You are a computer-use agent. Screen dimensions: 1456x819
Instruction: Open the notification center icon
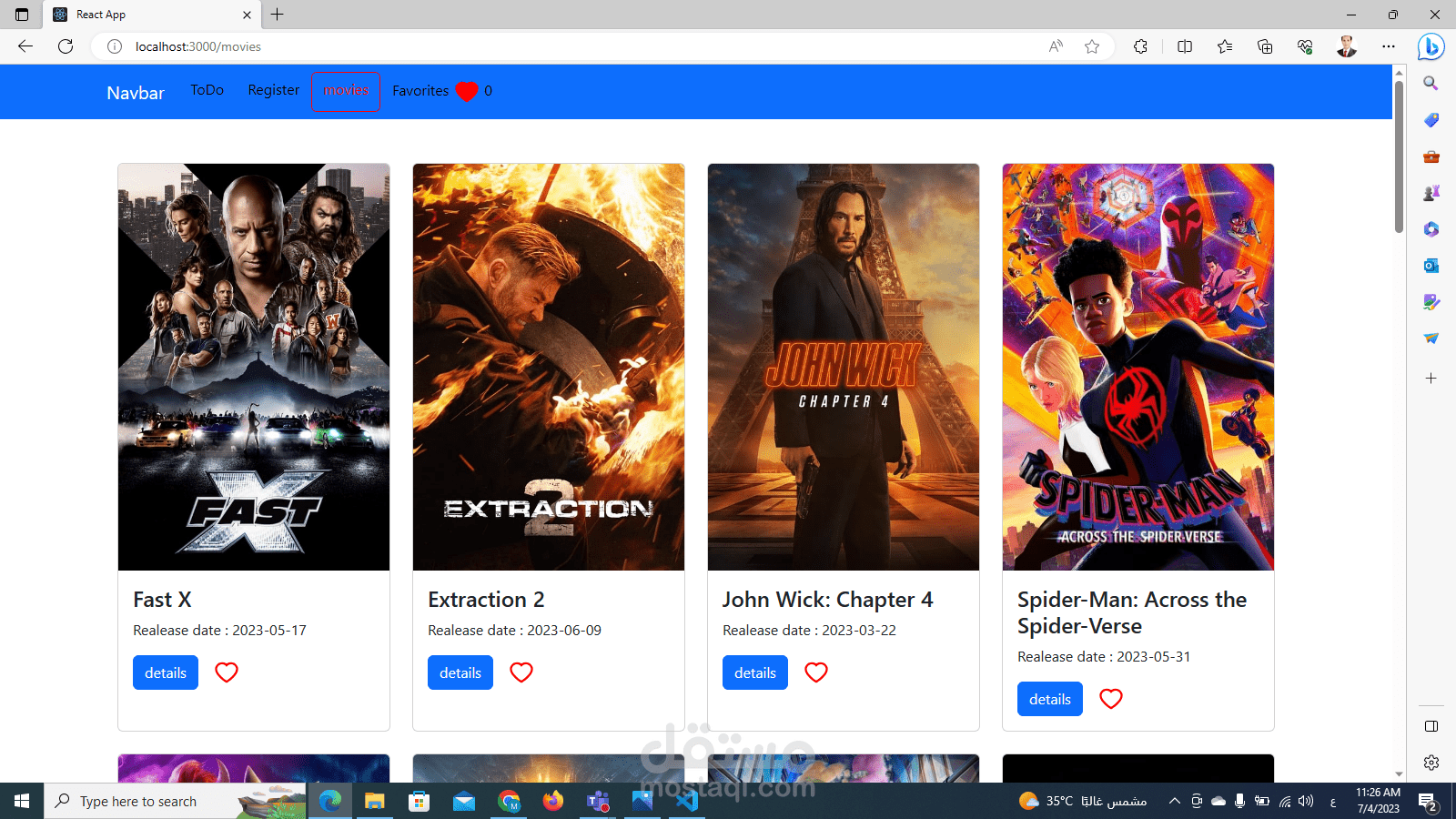pos(1428,802)
